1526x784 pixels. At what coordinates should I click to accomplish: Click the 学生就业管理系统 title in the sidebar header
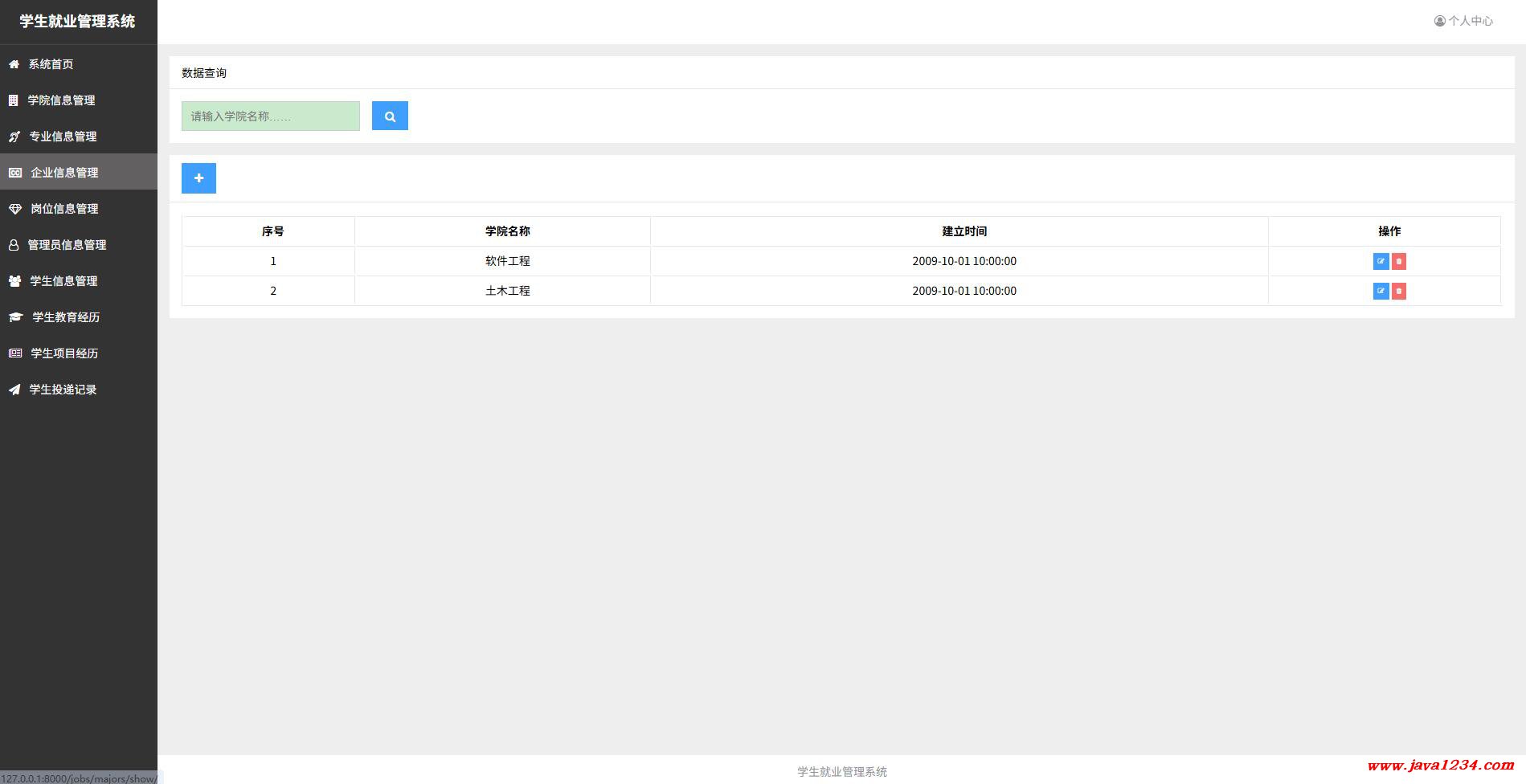(77, 22)
